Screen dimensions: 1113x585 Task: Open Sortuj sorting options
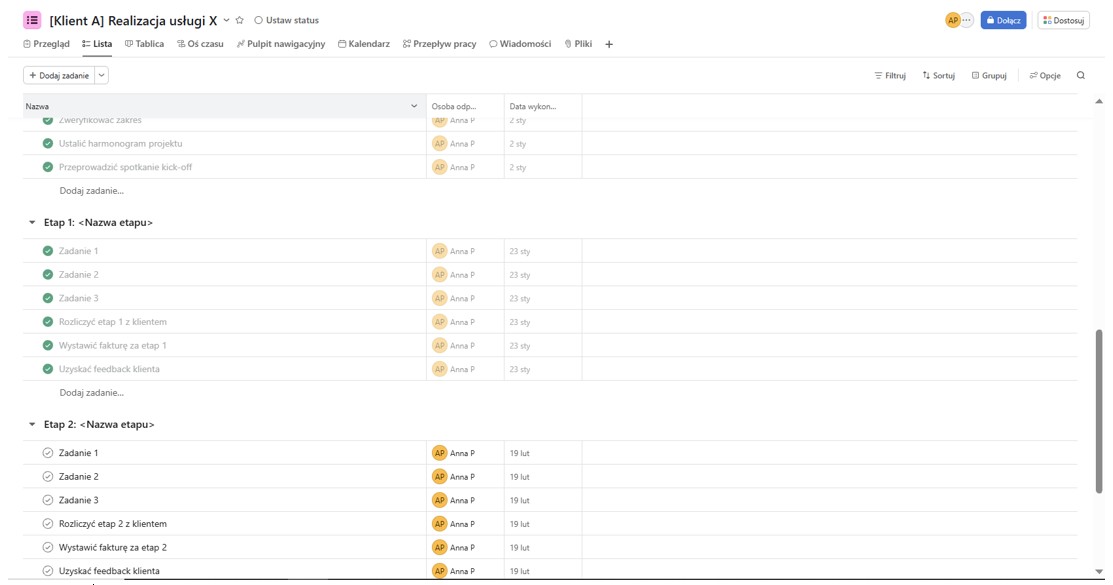pyautogui.click(x=938, y=75)
